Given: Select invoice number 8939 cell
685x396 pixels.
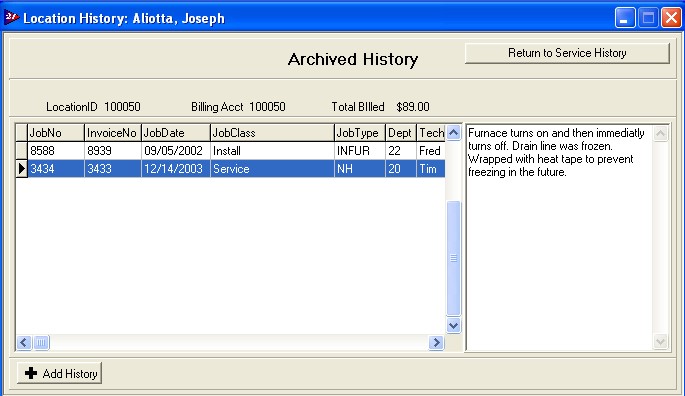Looking at the screenshot, I should 112,151.
